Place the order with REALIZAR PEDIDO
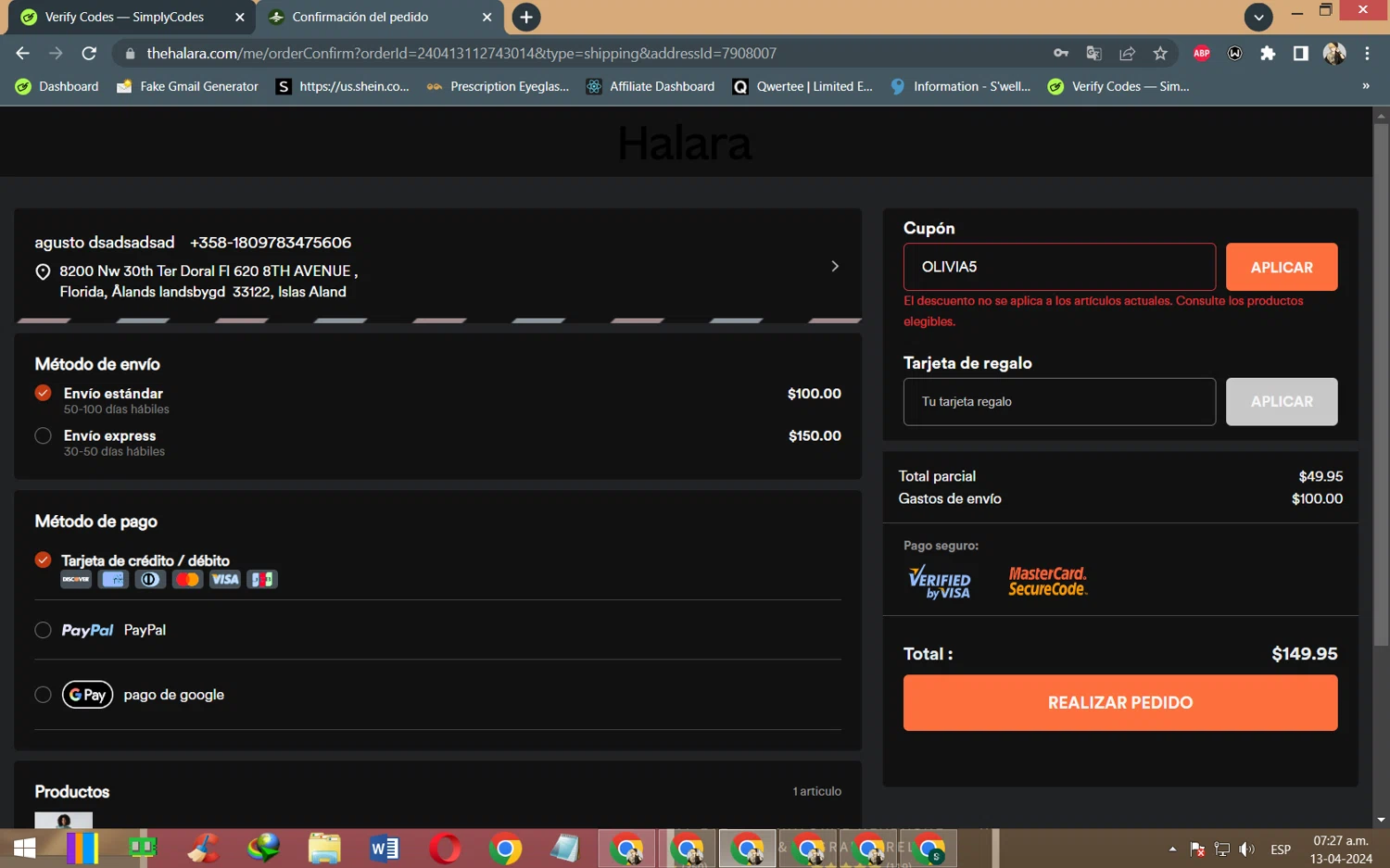 (x=1120, y=702)
